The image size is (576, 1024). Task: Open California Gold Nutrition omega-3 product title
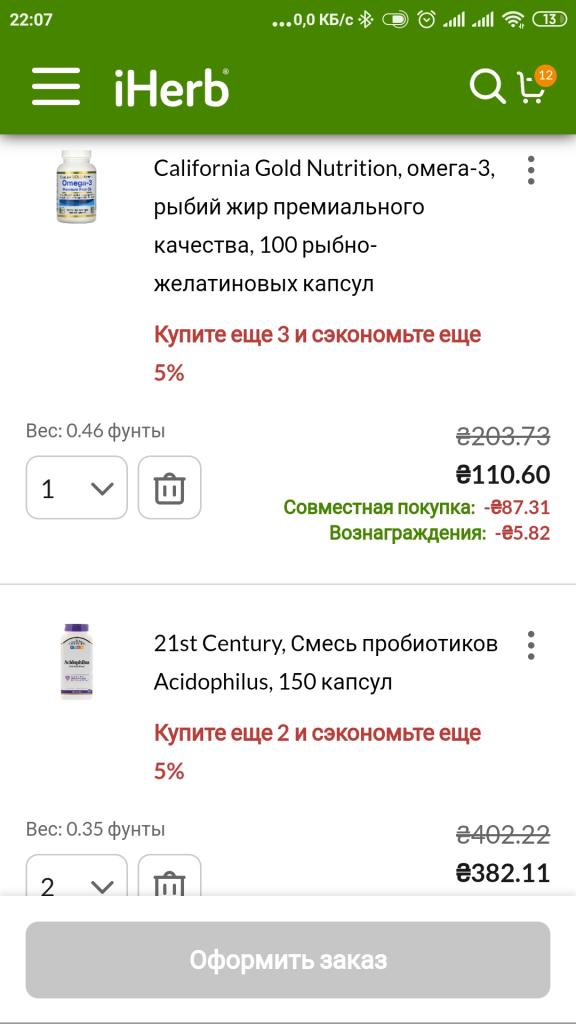(x=325, y=227)
